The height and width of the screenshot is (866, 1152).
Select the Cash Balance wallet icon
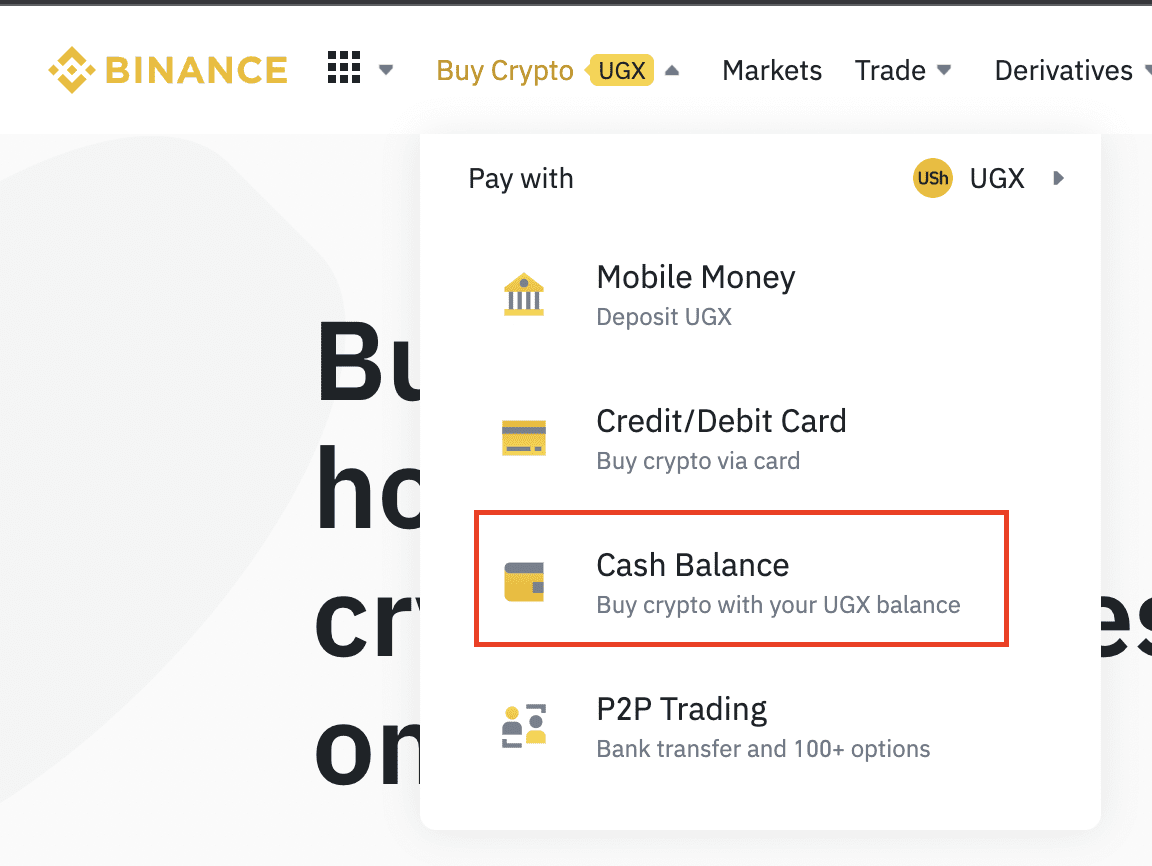[522, 581]
